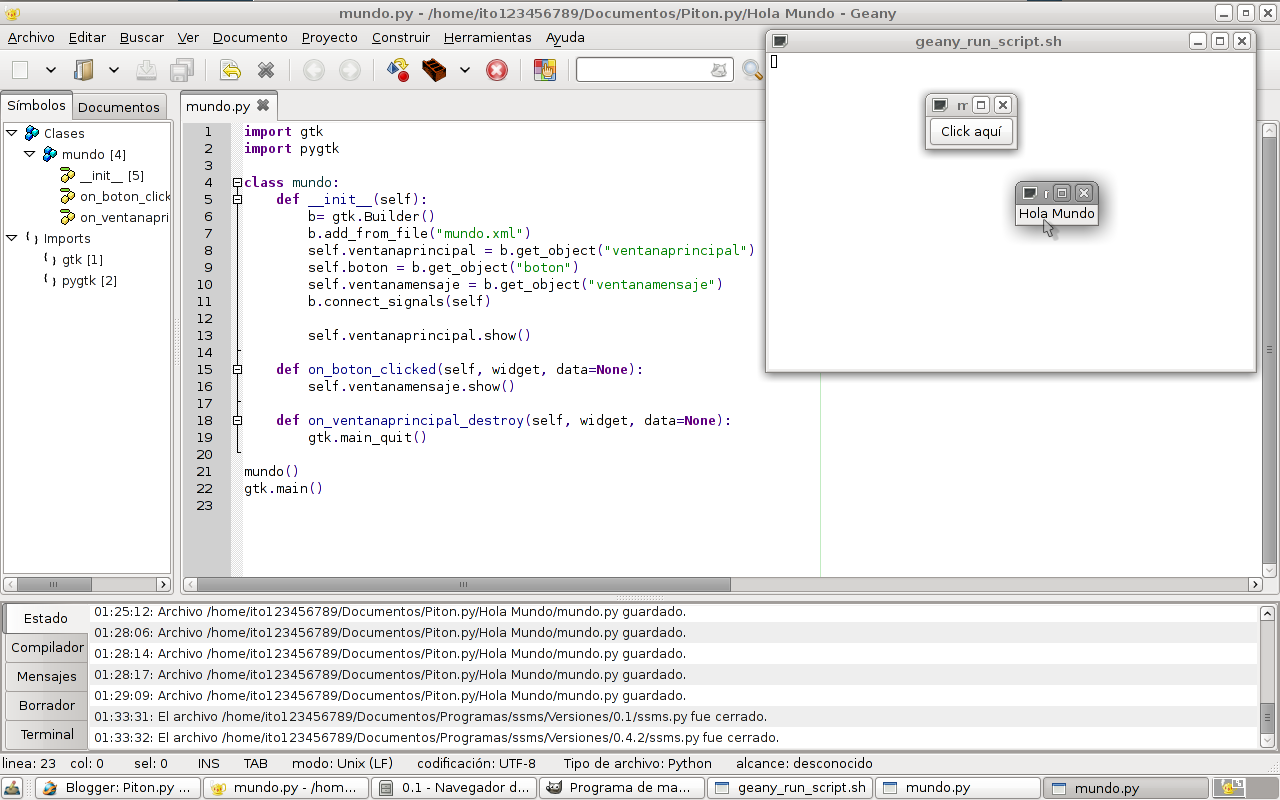Clear the toolbar search field with its icon
Image resolution: width=1280 pixels, height=800 pixels.
coord(719,70)
